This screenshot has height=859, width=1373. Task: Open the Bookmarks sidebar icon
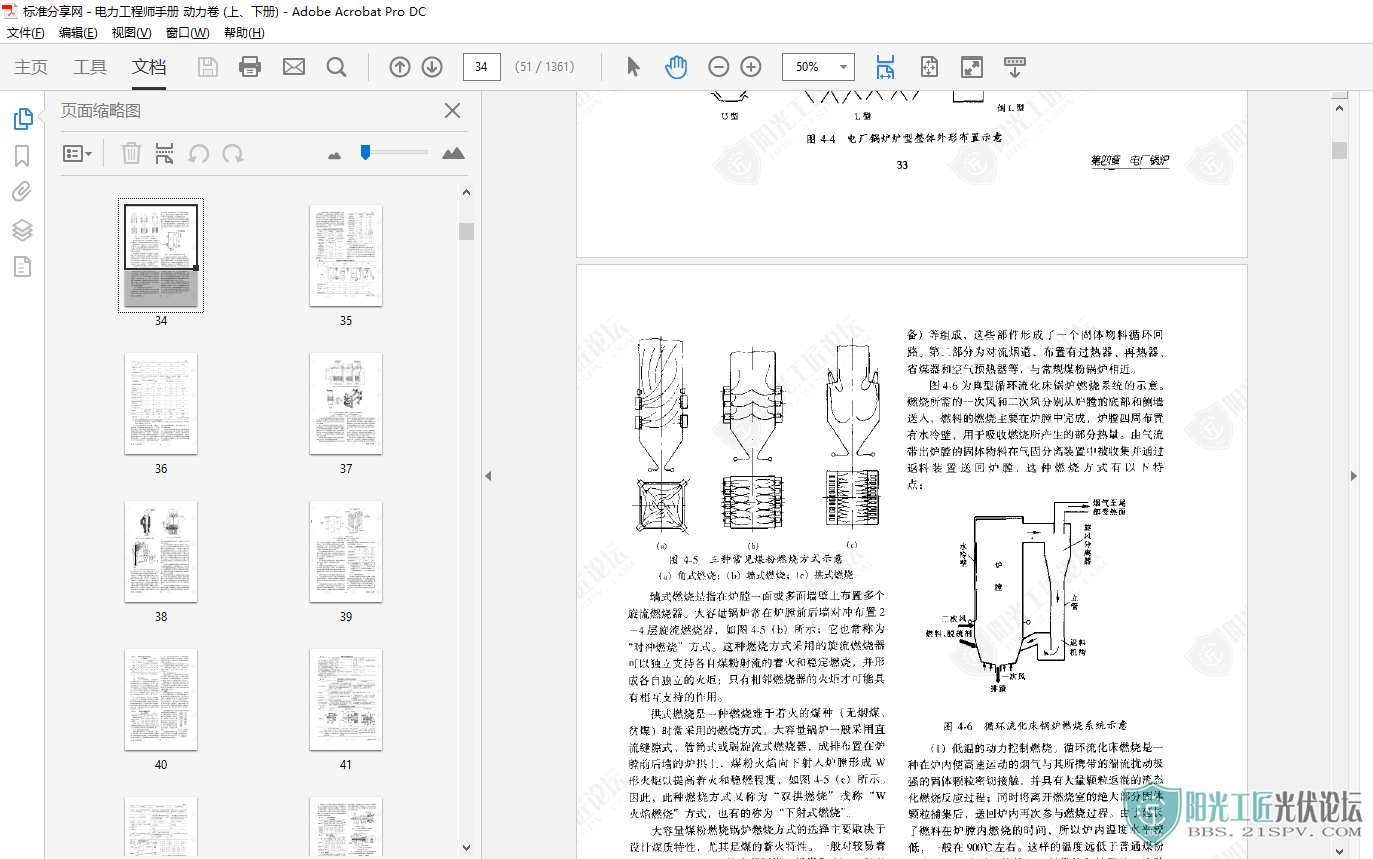tap(22, 156)
